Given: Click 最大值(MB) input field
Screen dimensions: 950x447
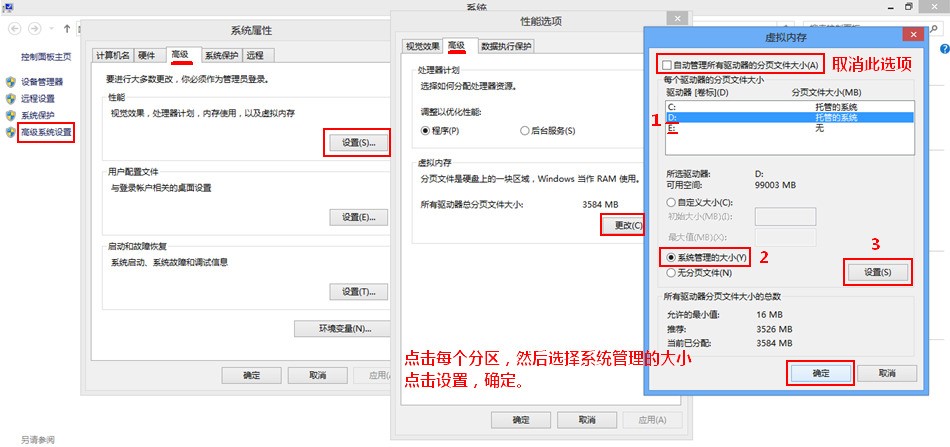Looking at the screenshot, I should pos(785,237).
